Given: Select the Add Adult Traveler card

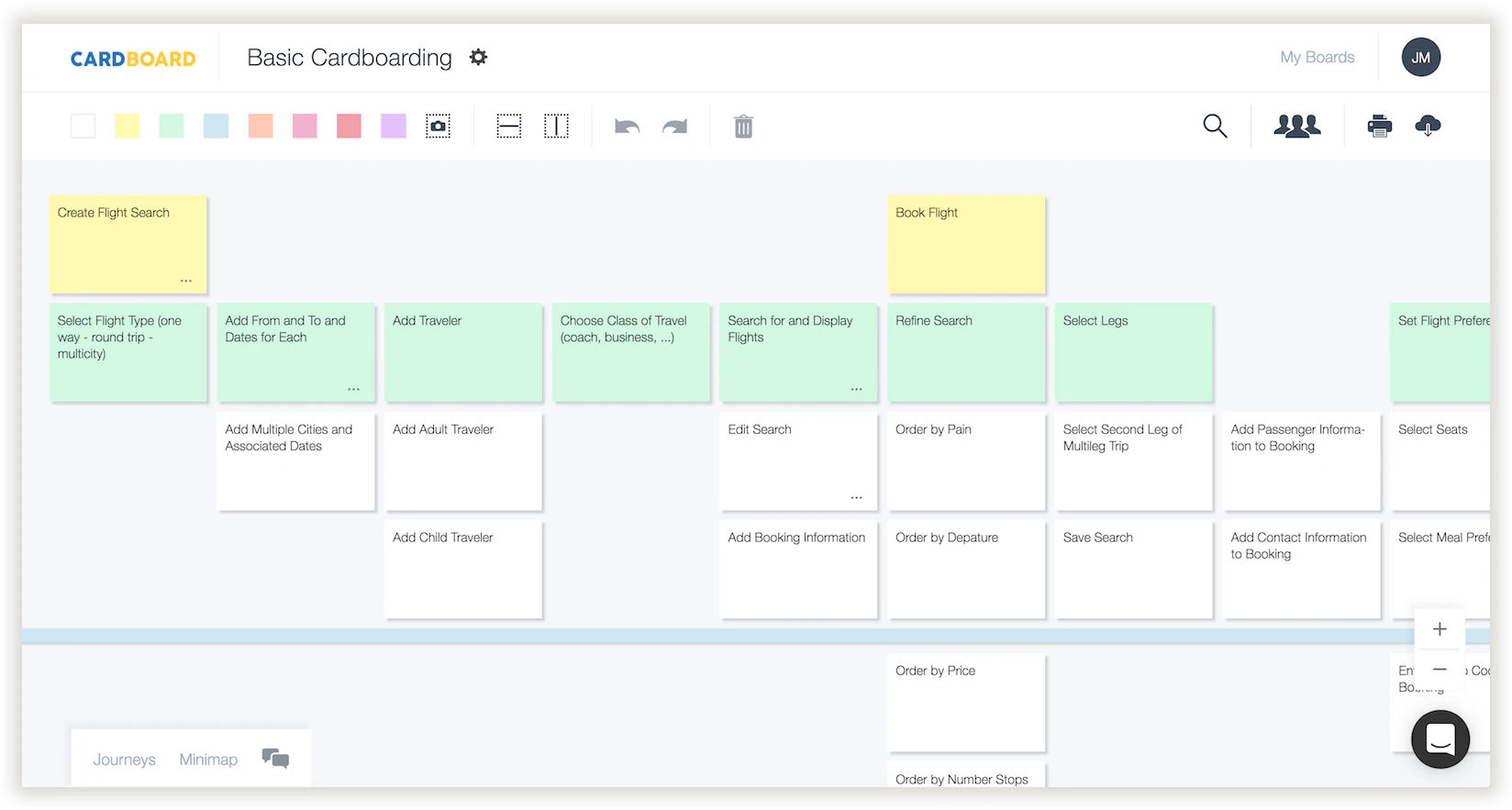Looking at the screenshot, I should click(x=463, y=460).
